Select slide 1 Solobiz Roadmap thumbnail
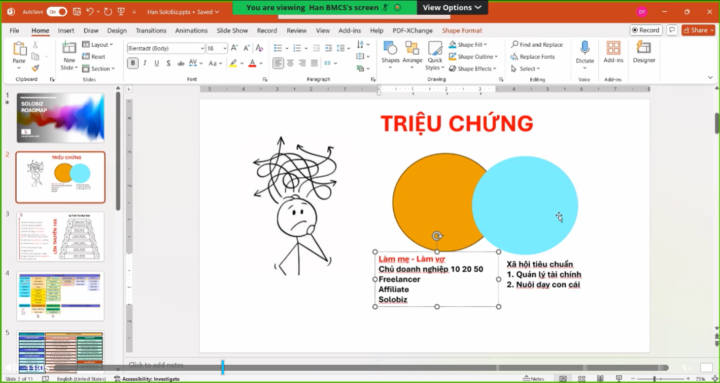 tap(61, 118)
